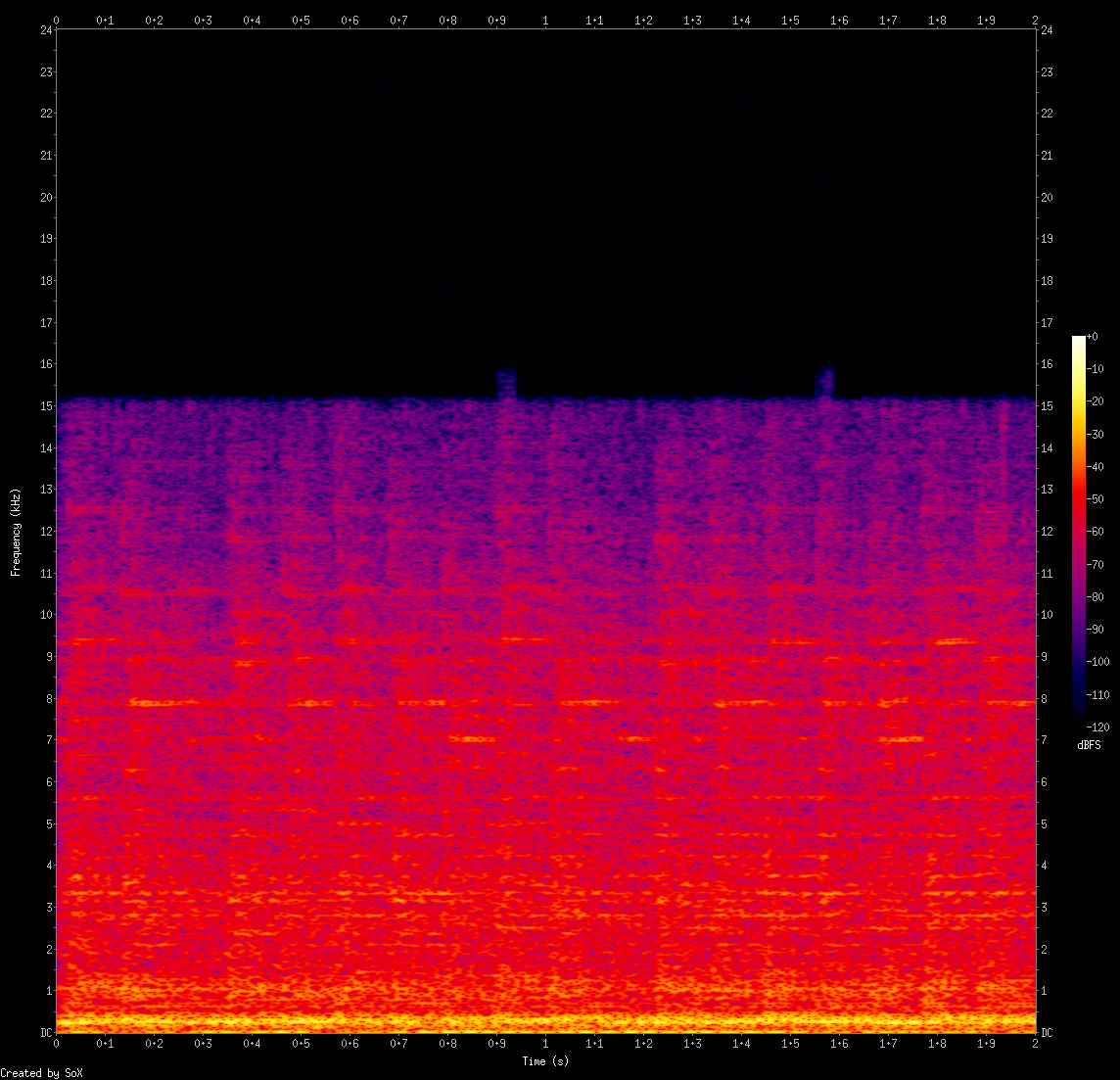This screenshot has width=1120, height=1080.
Task: Click the 15 kHz label on the right axis
Action: point(1047,406)
